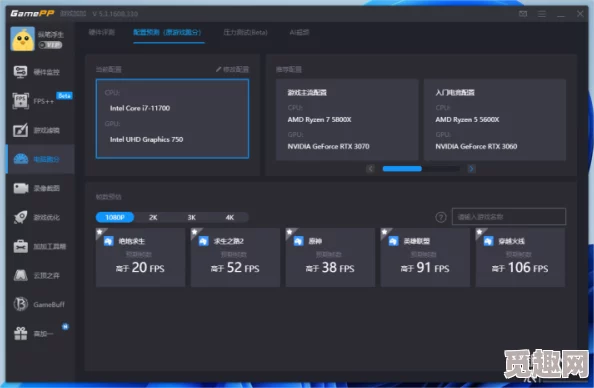Open the game card showing 91 FPS
594x388 pixels.
click(x=425, y=257)
